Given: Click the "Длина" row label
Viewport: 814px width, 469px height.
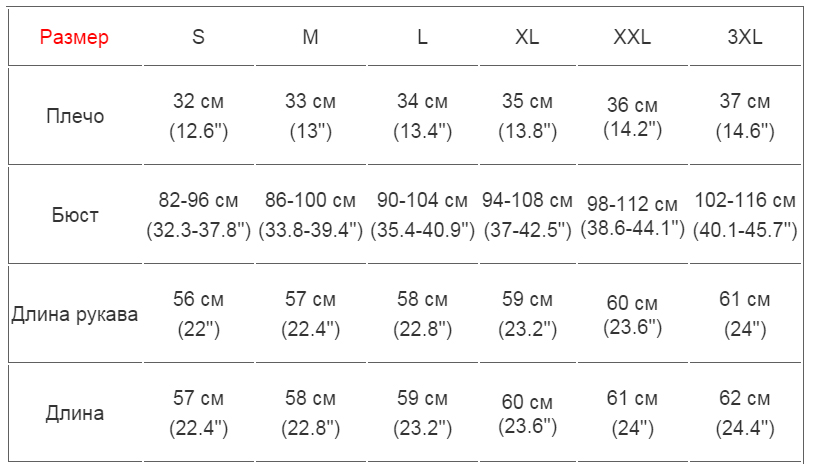Looking at the screenshot, I should coord(75,413).
